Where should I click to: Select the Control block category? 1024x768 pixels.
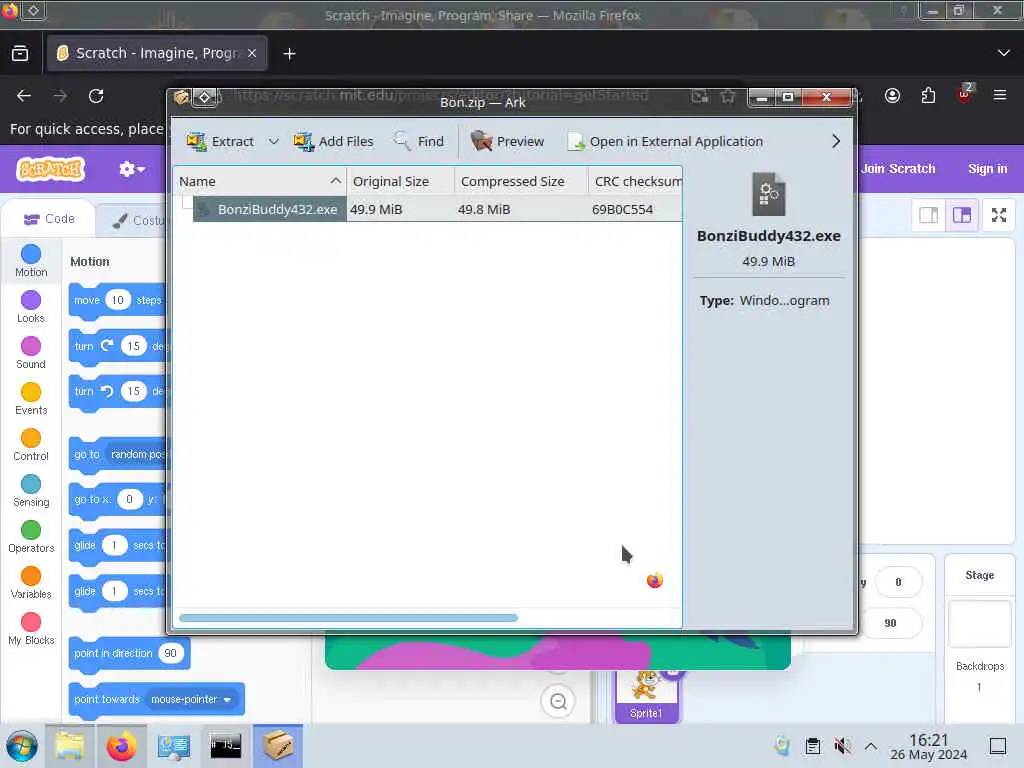point(31,445)
